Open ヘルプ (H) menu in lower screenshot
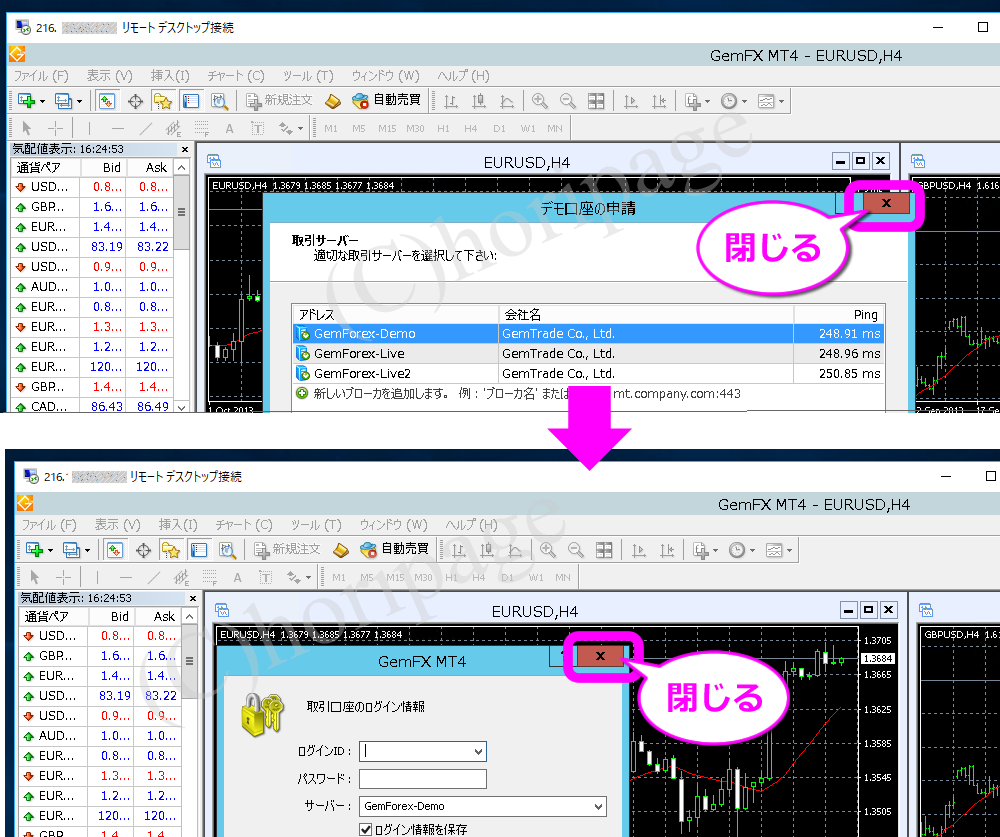Viewport: 1000px width, 837px height. pyautogui.click(x=471, y=524)
